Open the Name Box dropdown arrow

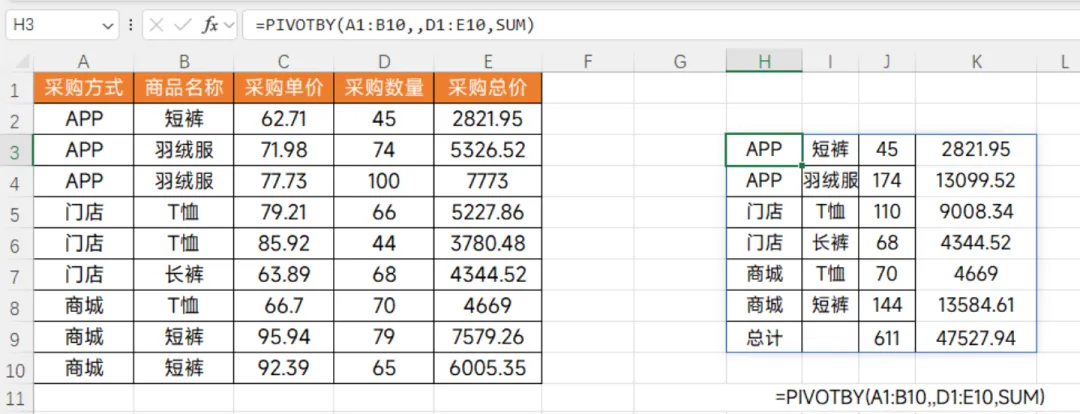107,25
